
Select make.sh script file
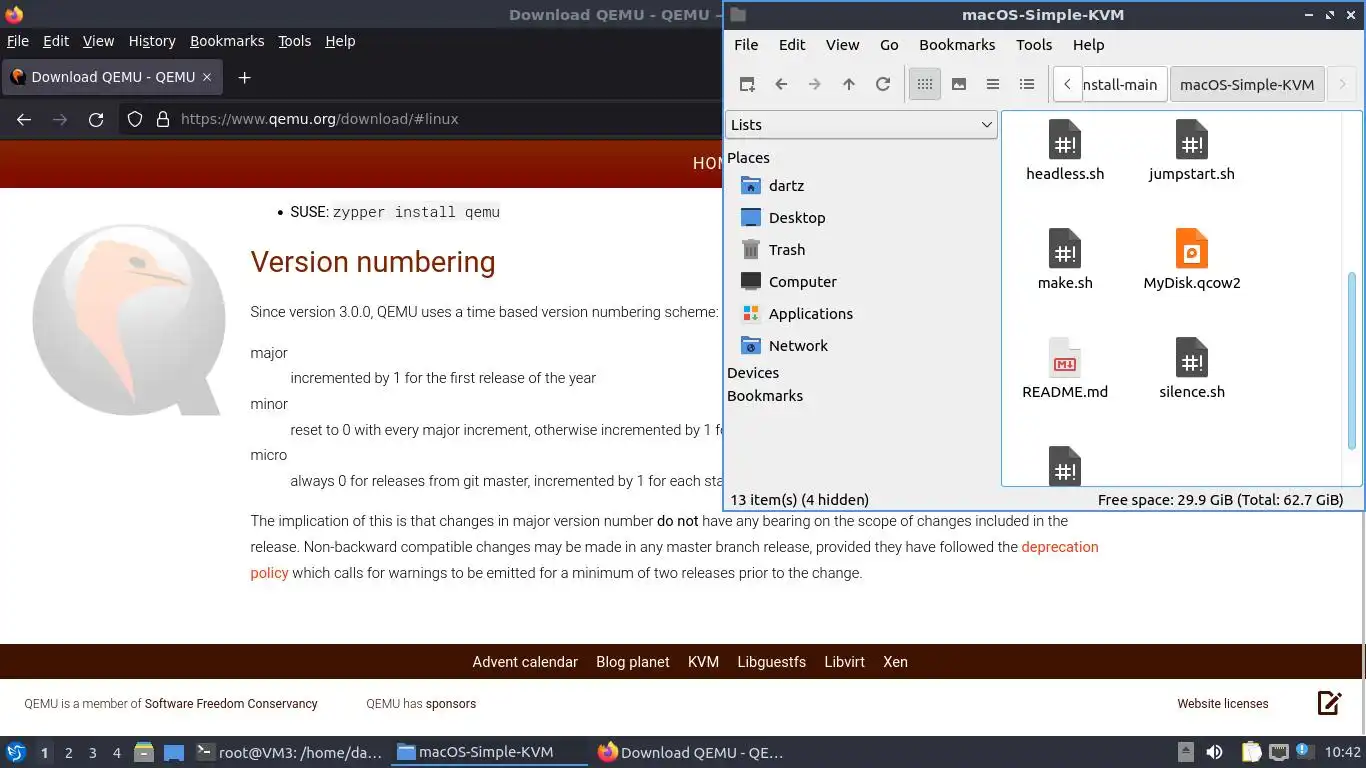tap(1065, 260)
